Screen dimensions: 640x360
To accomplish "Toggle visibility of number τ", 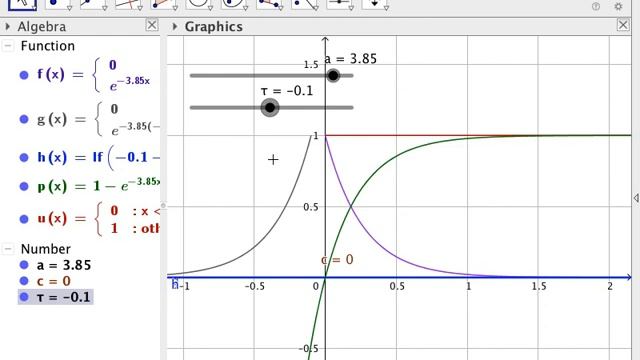I will 24,297.
